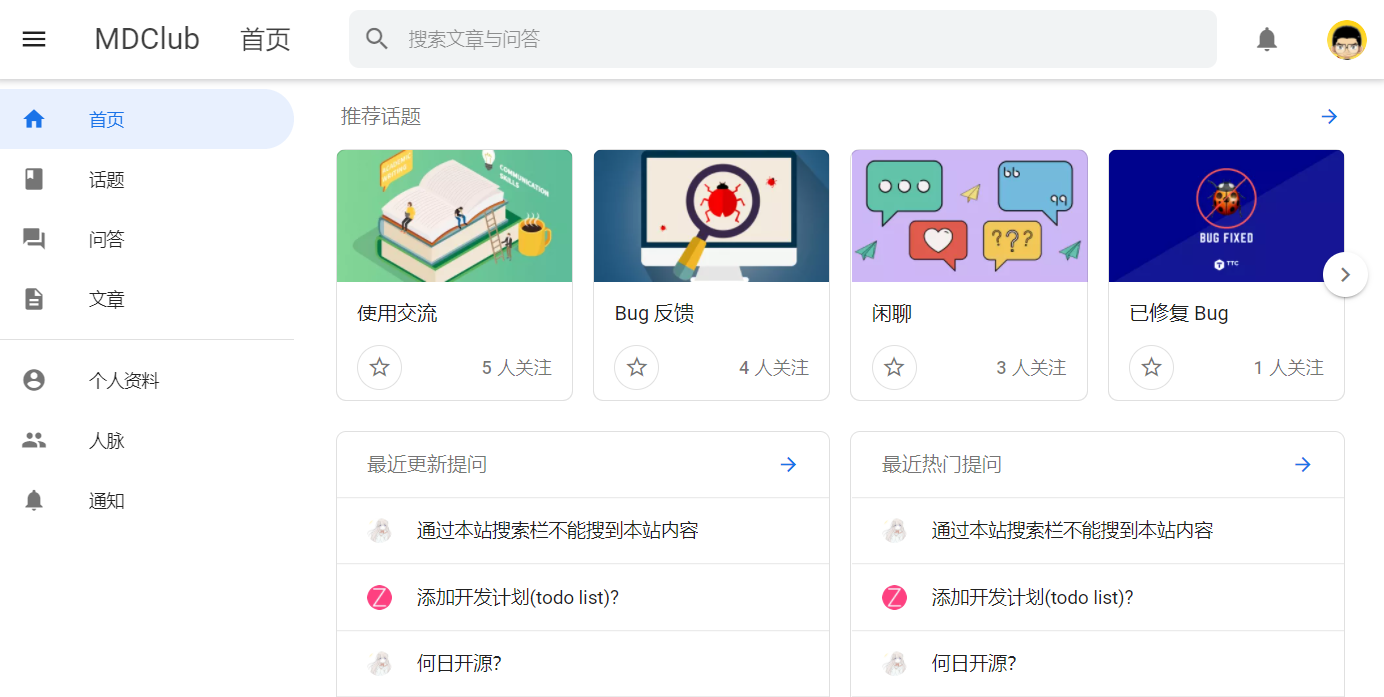Go to 首页 in the sidebar

pyautogui.click(x=147, y=119)
